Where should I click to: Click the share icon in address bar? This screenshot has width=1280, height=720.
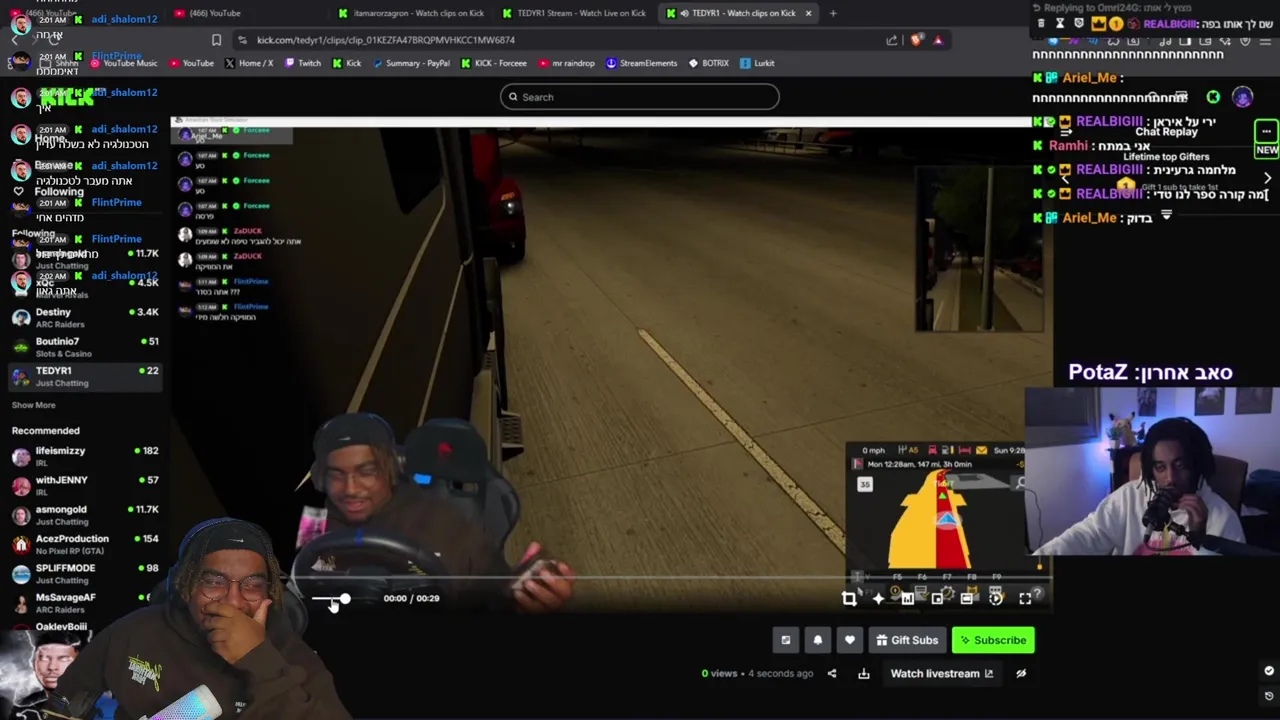892,40
